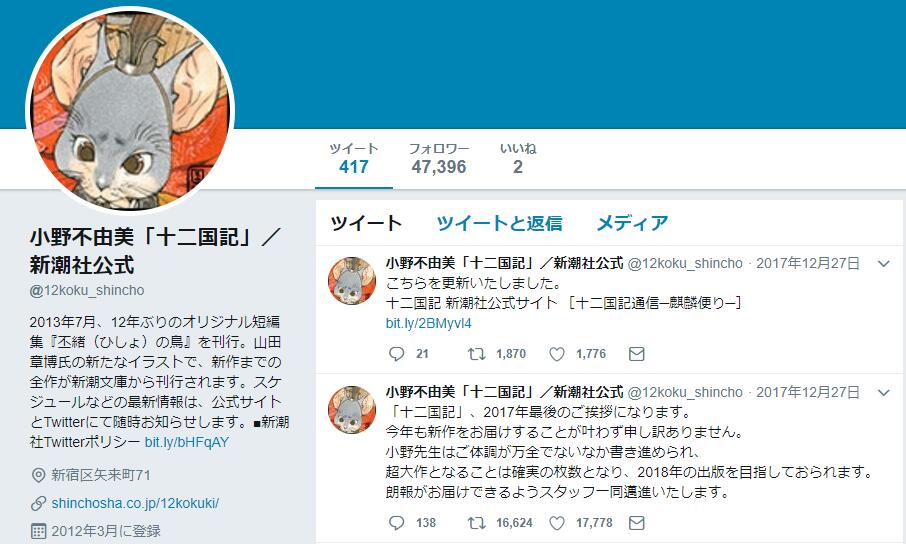Retweet the tweet with 16,624 retweets
The height and width of the screenshot is (544, 906).
pos(477,523)
